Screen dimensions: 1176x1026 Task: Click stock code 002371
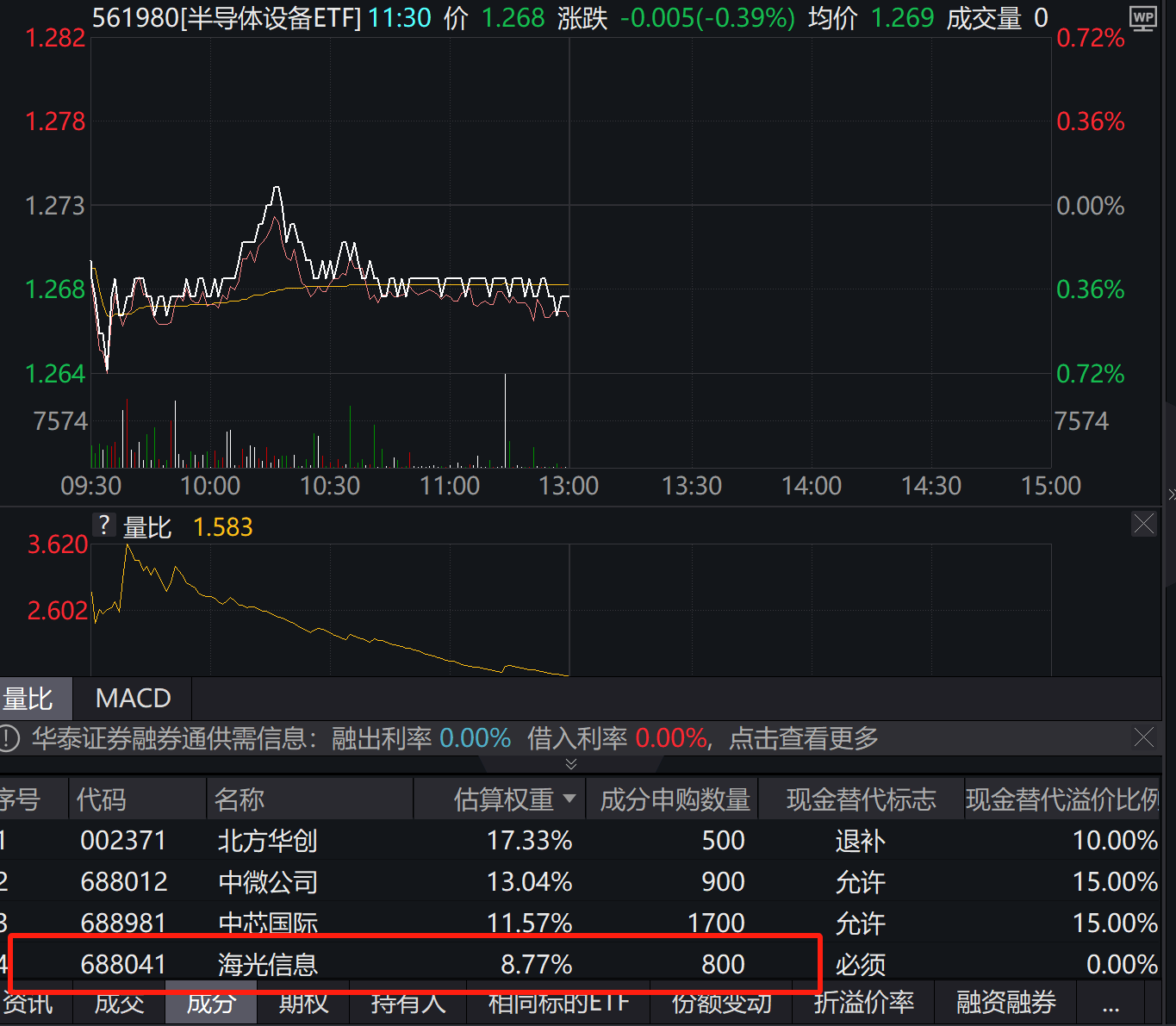coord(123,841)
